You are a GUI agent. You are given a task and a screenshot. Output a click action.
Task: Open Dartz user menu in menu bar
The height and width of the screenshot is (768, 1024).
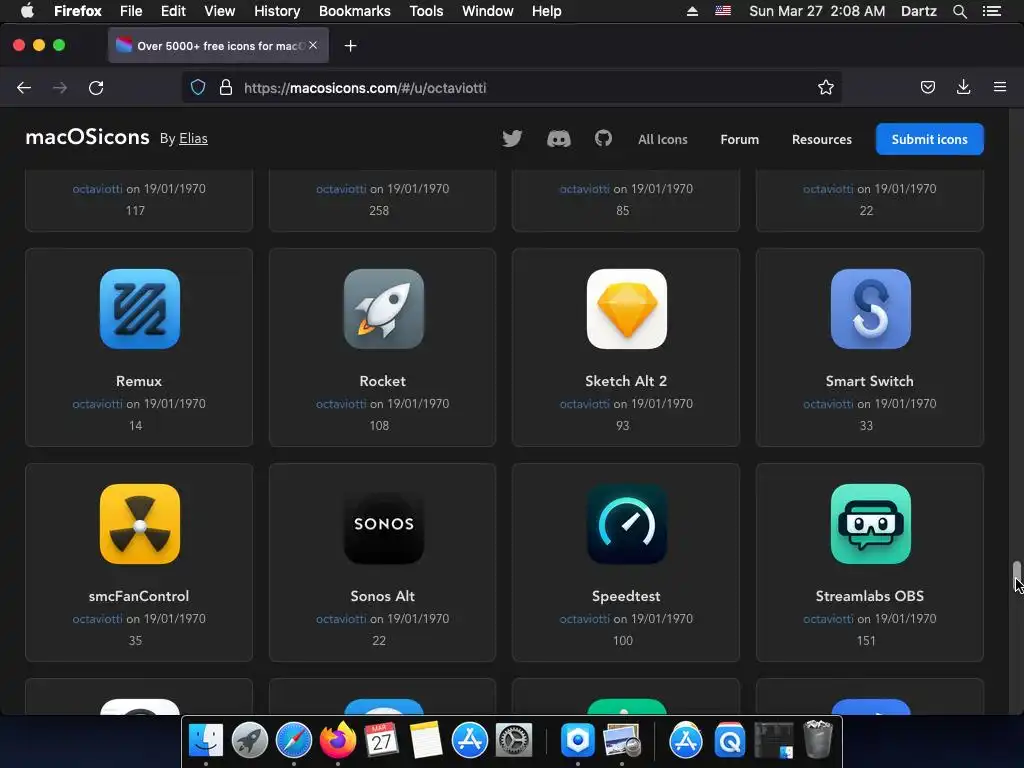pos(918,11)
